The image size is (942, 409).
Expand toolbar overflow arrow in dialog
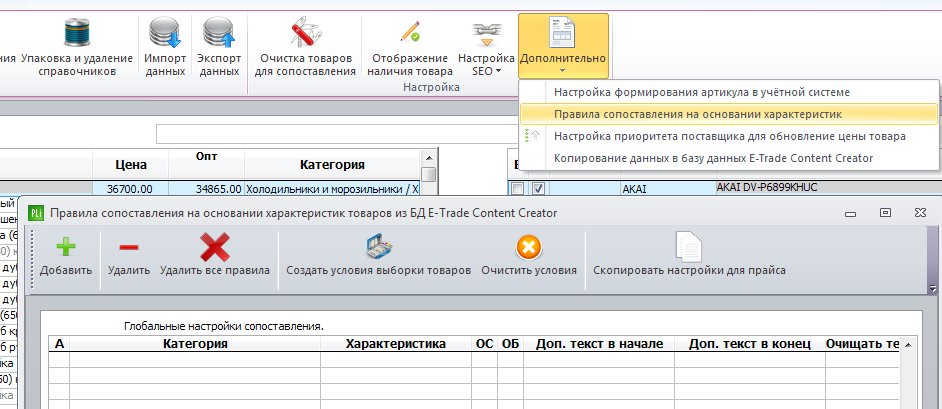pyautogui.click(x=932, y=288)
